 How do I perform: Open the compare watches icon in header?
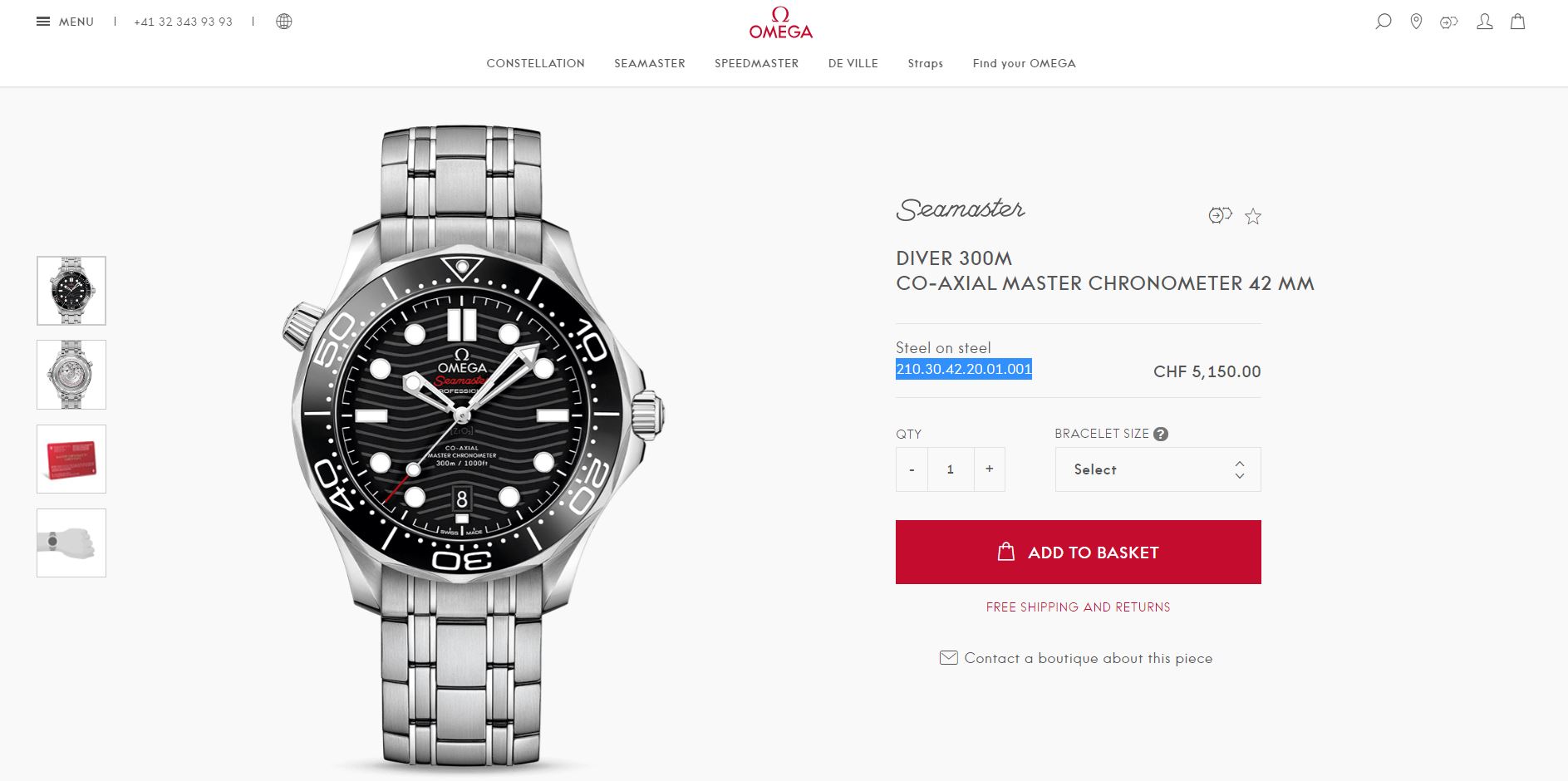1449,22
